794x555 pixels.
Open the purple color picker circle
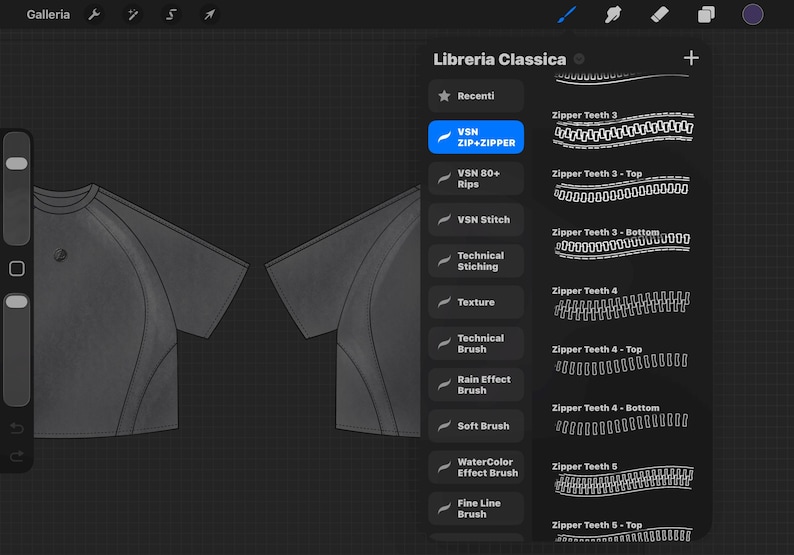tap(752, 15)
